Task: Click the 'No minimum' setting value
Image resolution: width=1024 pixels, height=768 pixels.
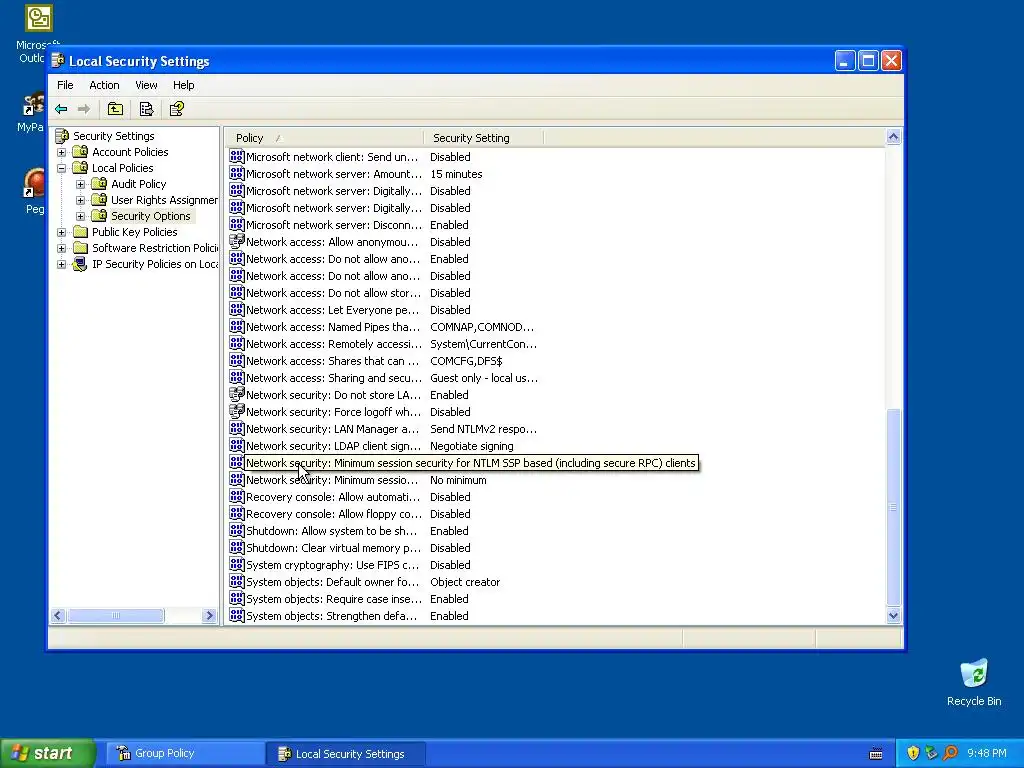Action: tap(458, 479)
